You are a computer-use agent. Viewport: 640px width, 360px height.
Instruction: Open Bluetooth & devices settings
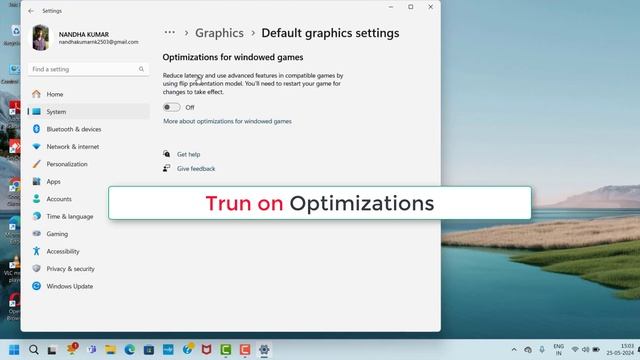[x=88, y=129]
